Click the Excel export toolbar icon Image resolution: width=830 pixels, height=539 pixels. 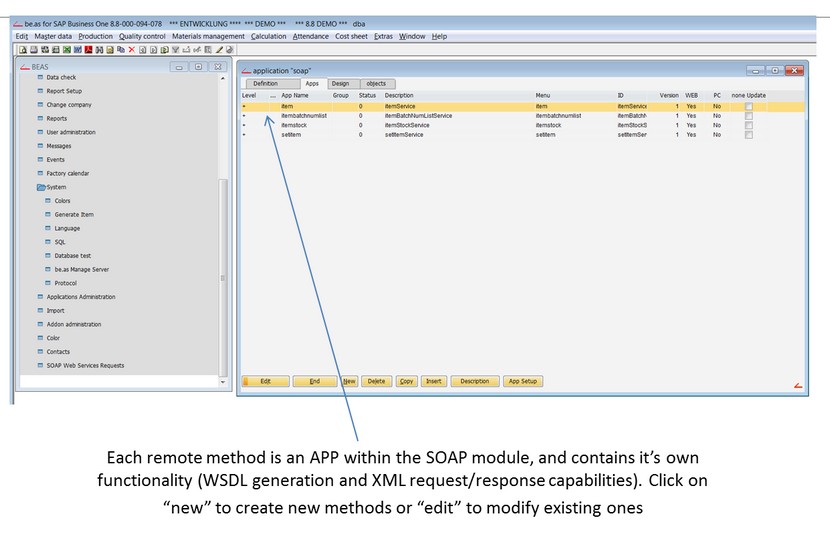pyautogui.click(x=66, y=49)
